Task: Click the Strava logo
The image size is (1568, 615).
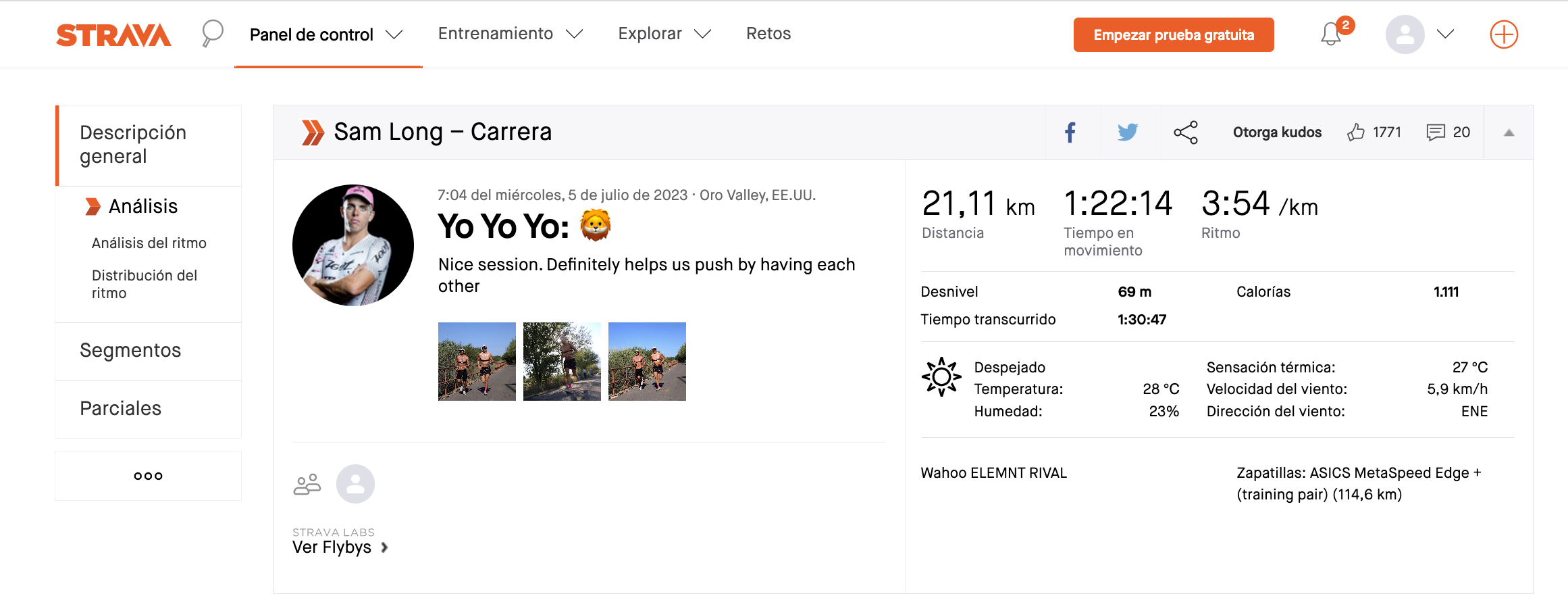Action: [x=113, y=35]
